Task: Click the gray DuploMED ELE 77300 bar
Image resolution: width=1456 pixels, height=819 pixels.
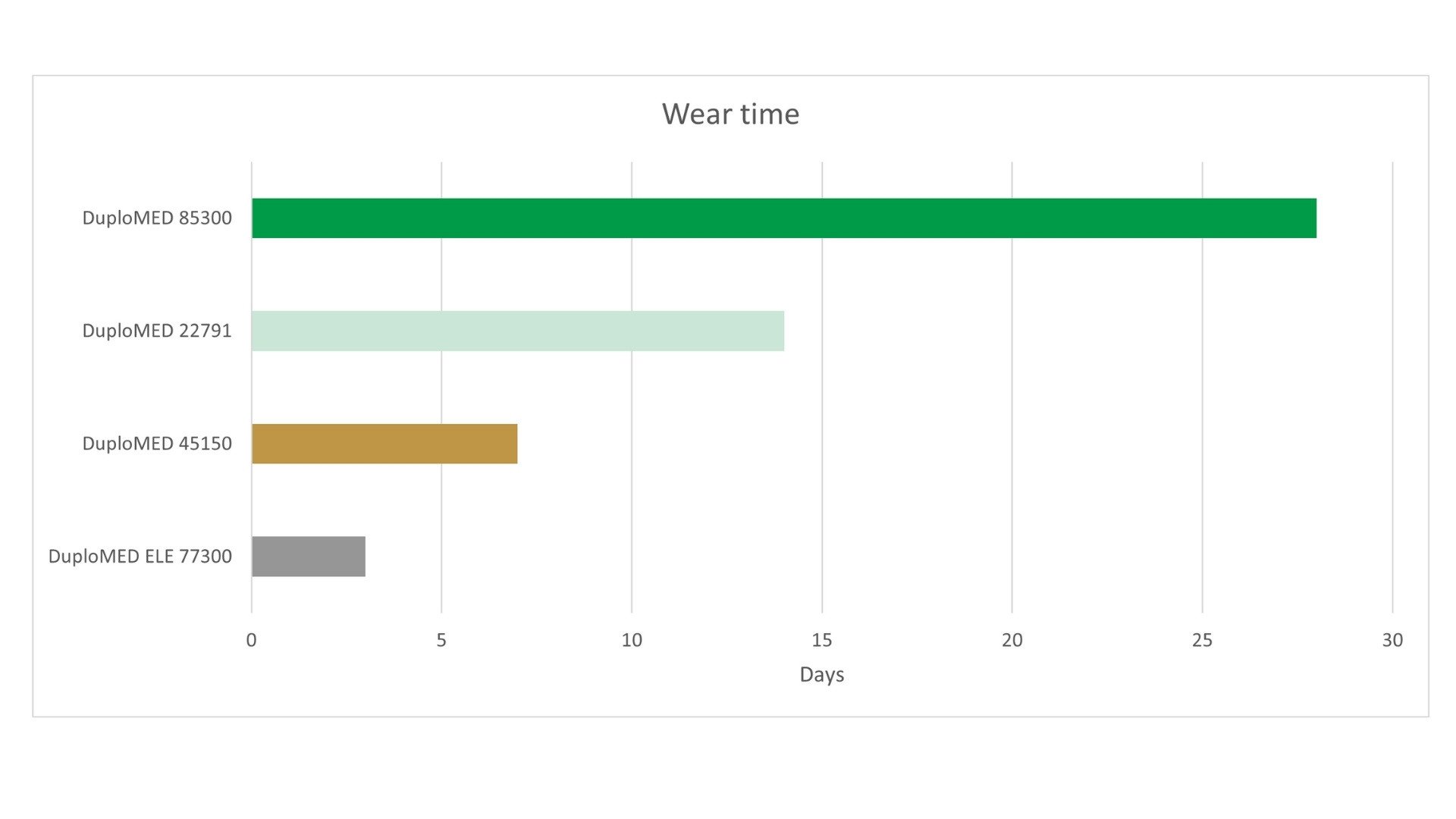Action: [x=309, y=557]
